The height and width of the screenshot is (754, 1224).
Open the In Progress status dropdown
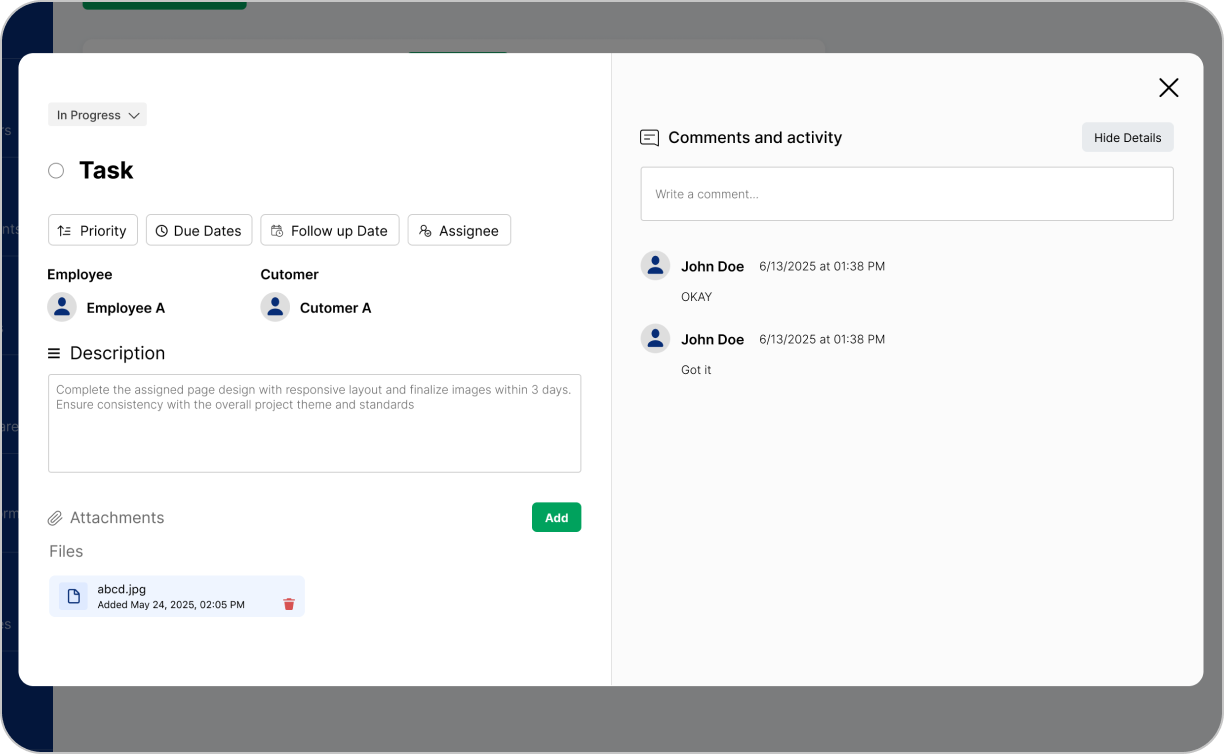(x=97, y=115)
